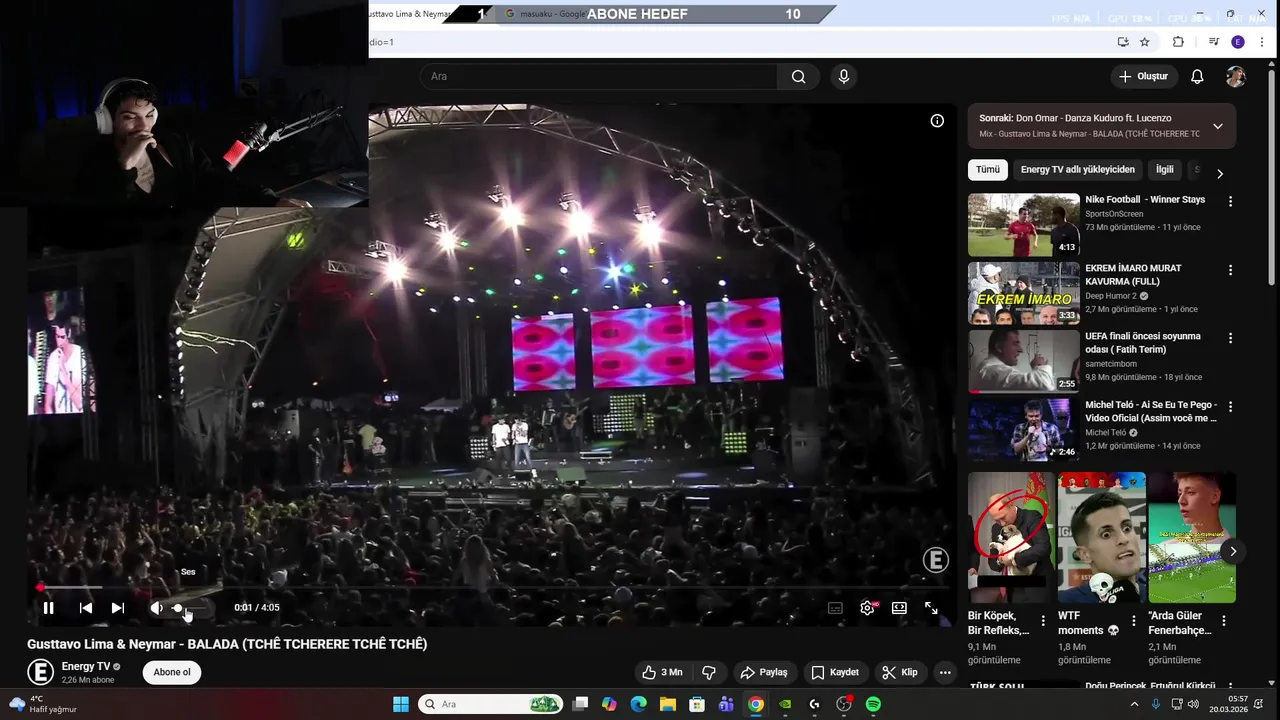Open Chrome media controls icon
This screenshot has width=1280, height=720.
click(1213, 42)
